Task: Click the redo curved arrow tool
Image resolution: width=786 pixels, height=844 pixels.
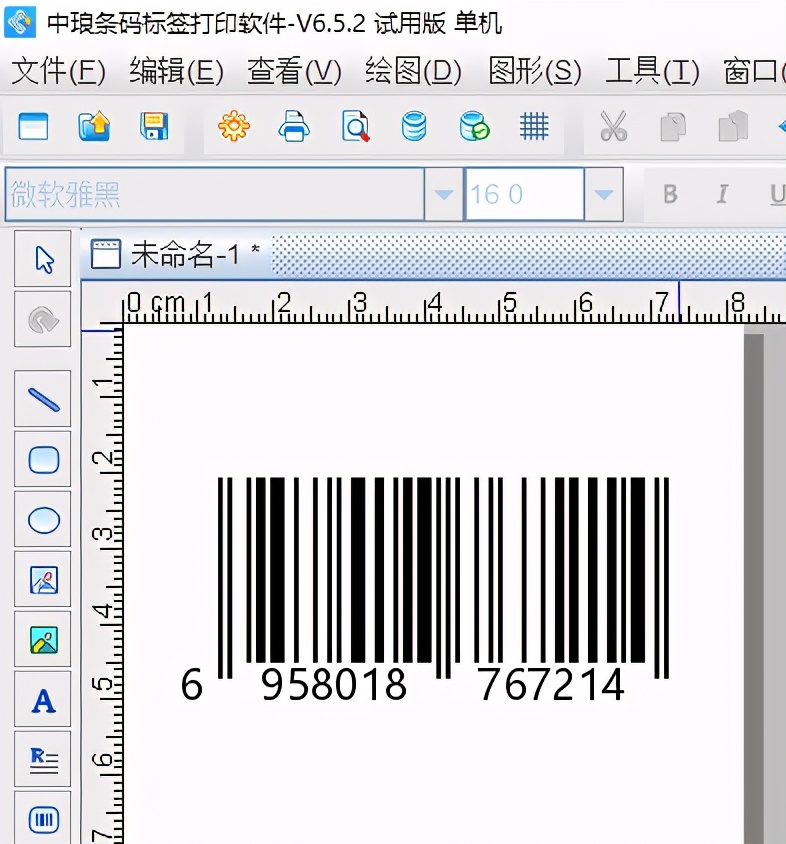Action: (x=43, y=320)
